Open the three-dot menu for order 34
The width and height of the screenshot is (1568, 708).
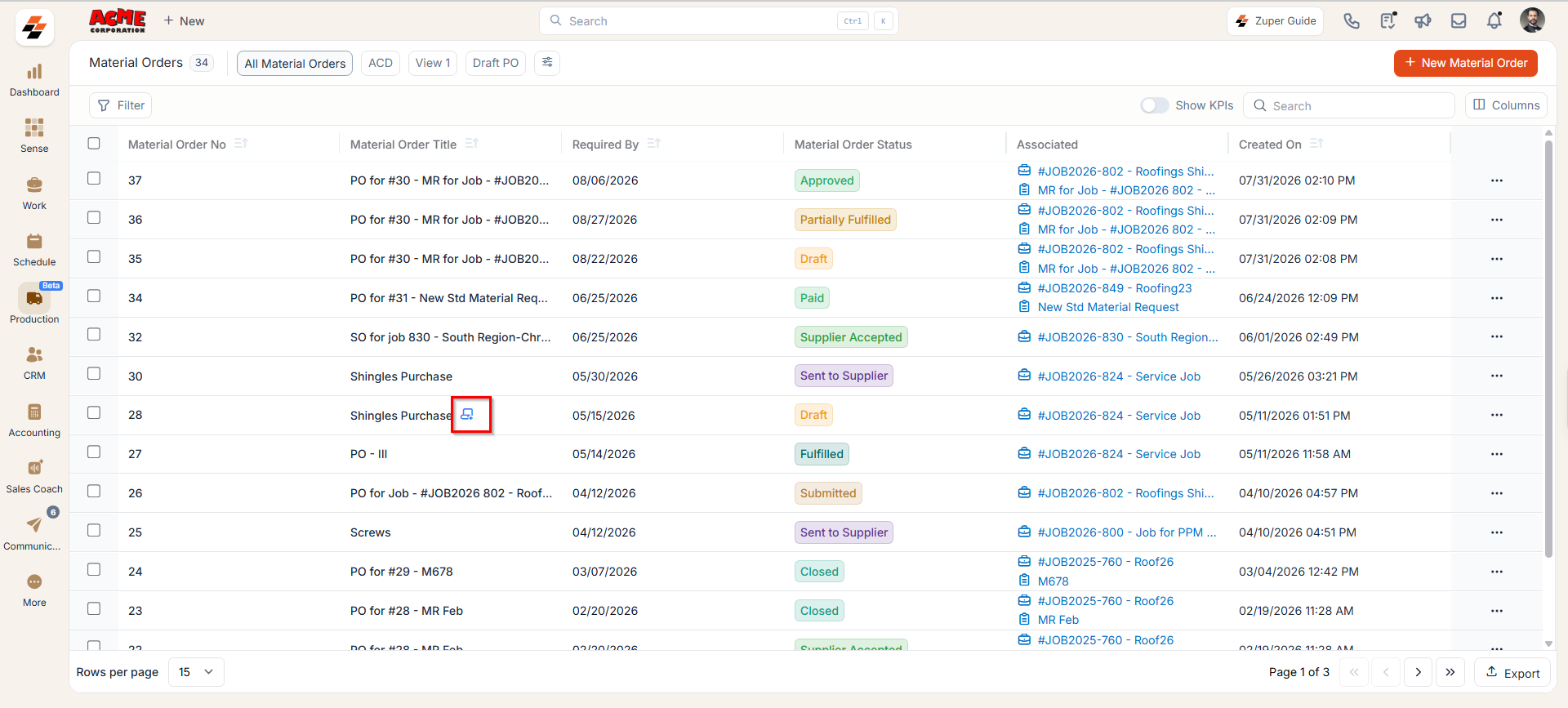coord(1496,298)
